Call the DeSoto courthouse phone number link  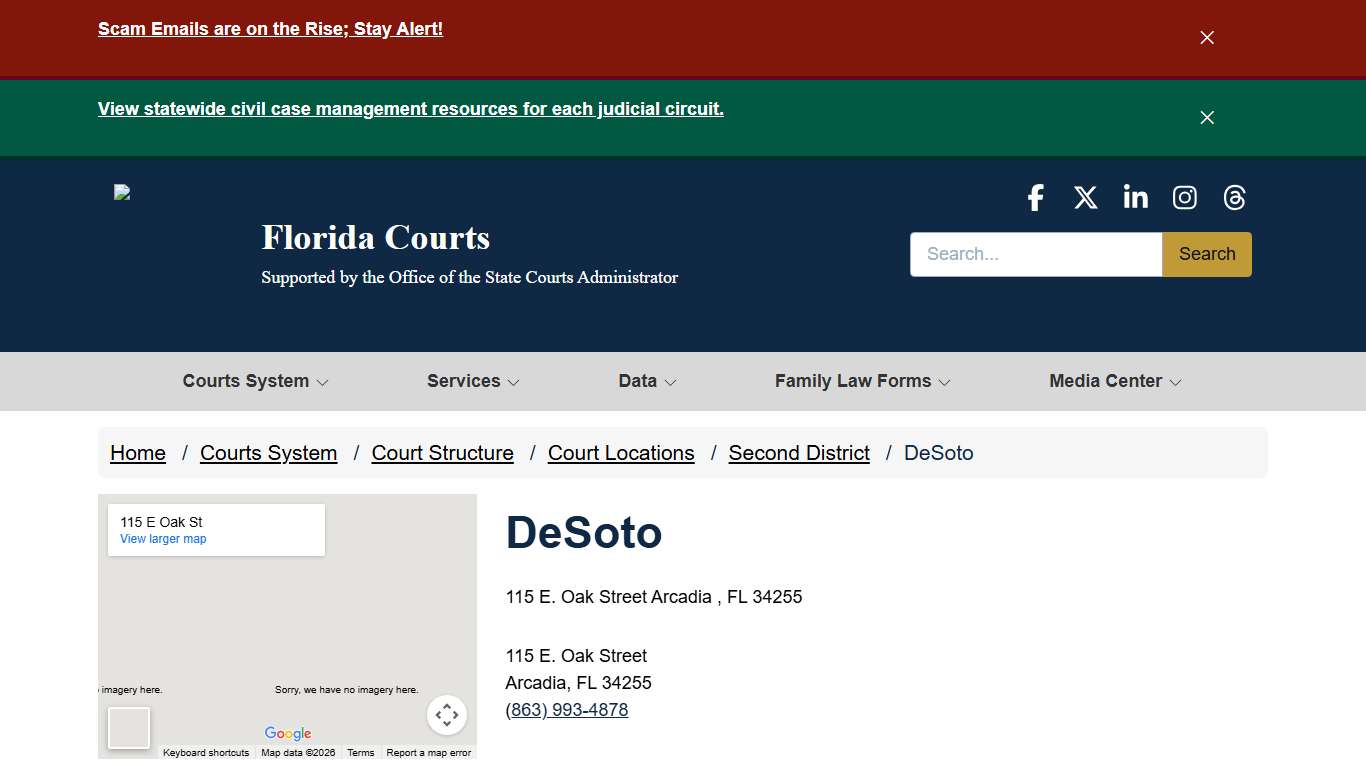coord(566,710)
